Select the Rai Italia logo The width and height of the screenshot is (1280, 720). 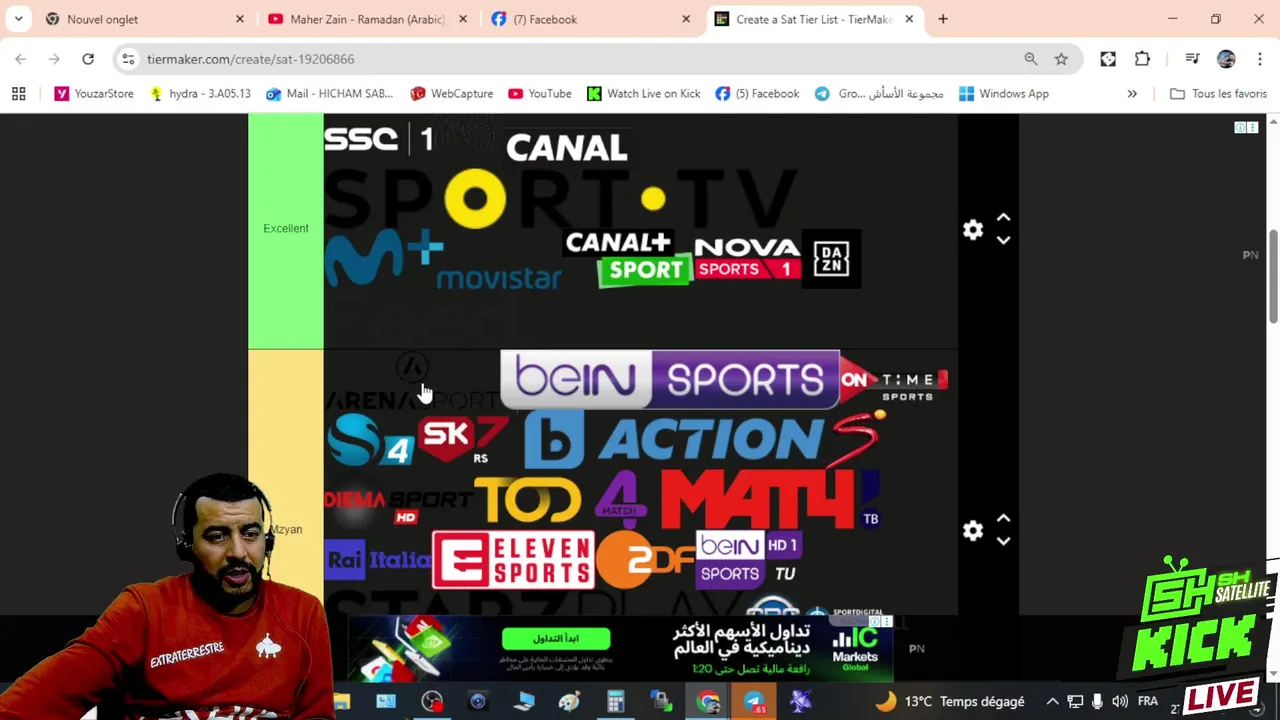pos(378,560)
